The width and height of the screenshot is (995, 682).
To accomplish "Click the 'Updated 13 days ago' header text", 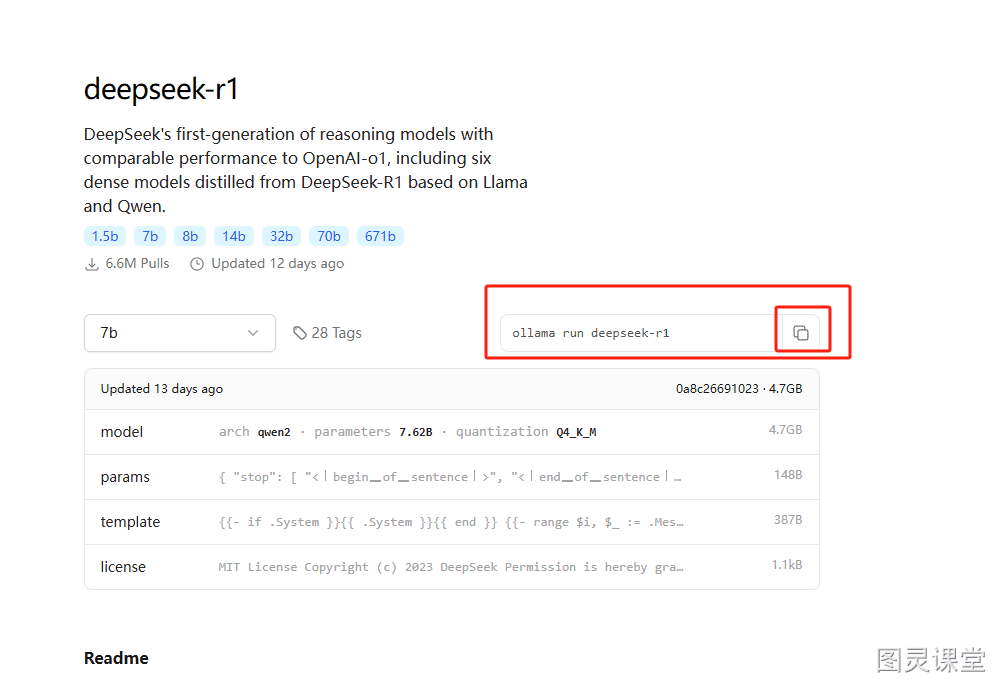I will coord(162,389).
